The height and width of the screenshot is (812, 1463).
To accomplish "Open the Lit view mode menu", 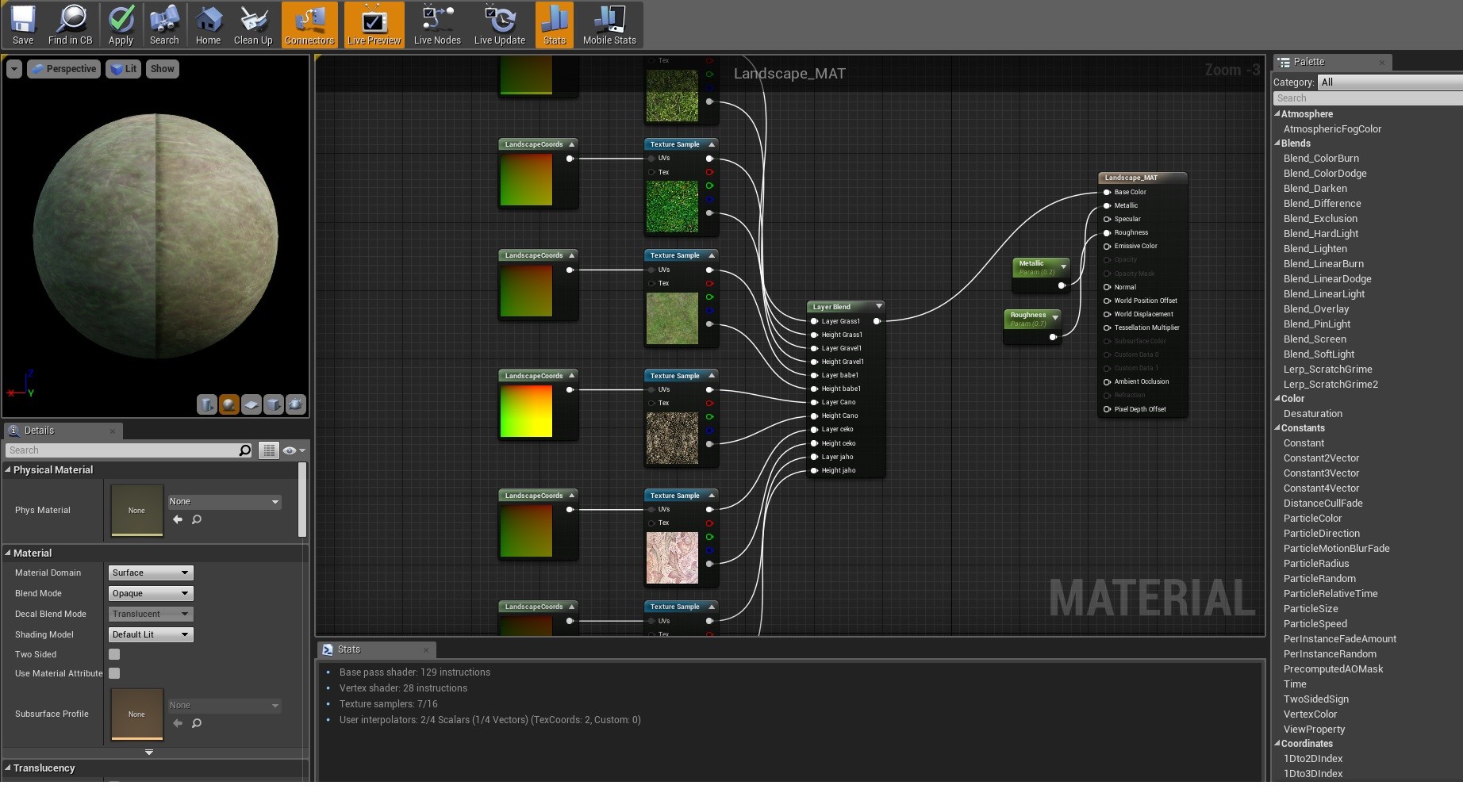I will coord(123,69).
